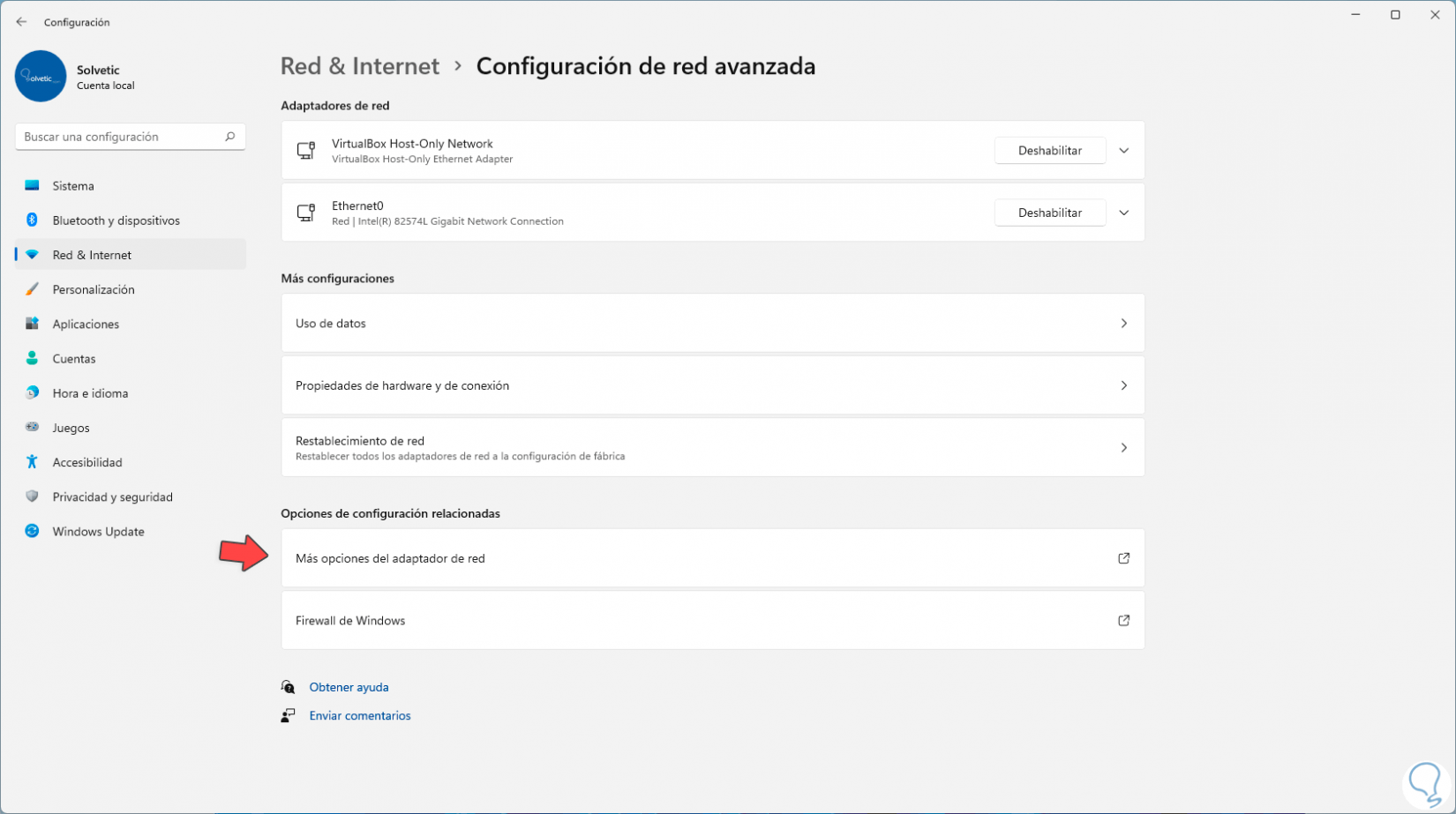Open Más opciones del adaptador de red
This screenshot has height=814, width=1456.
pos(712,558)
